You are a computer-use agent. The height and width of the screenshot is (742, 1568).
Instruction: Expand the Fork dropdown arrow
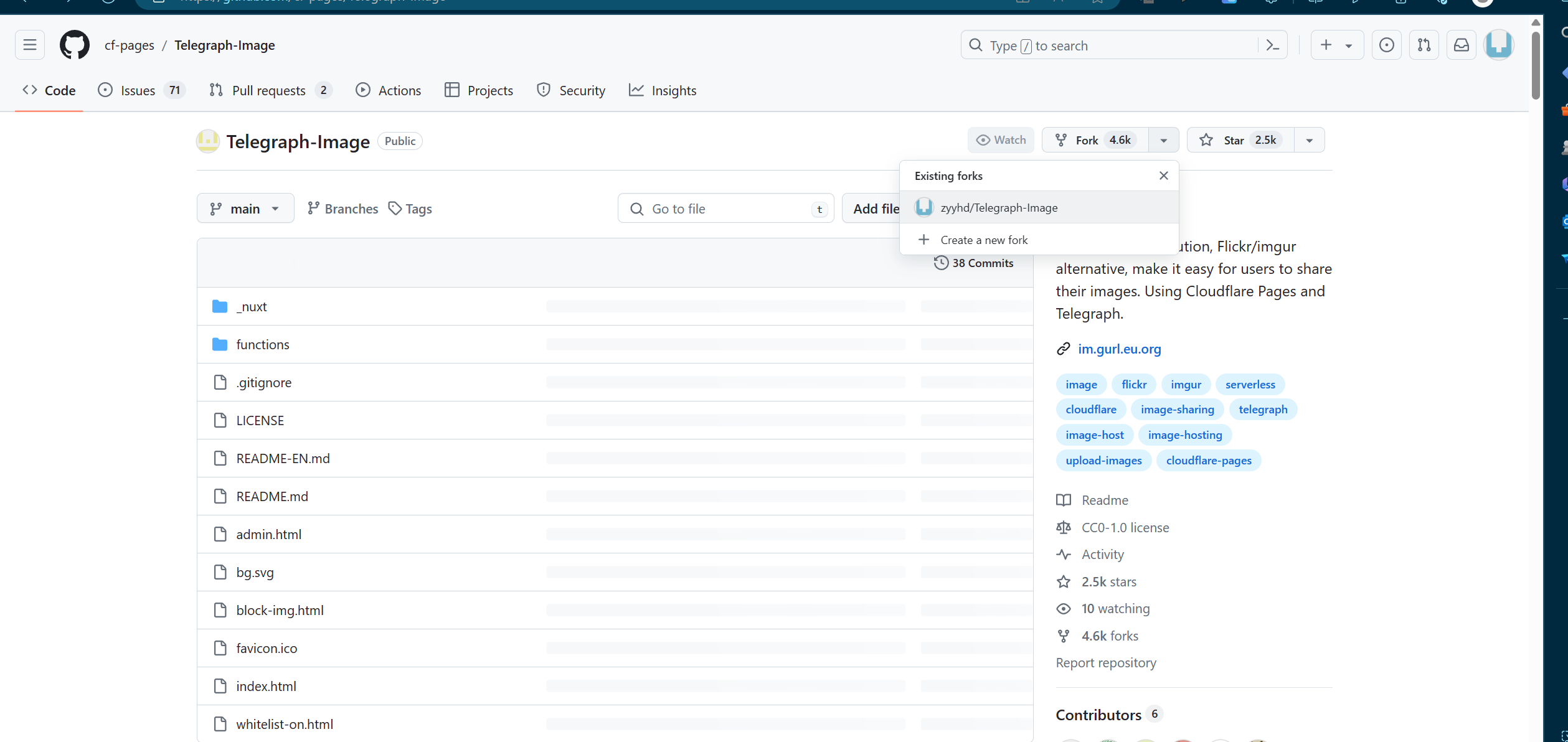tap(1163, 140)
